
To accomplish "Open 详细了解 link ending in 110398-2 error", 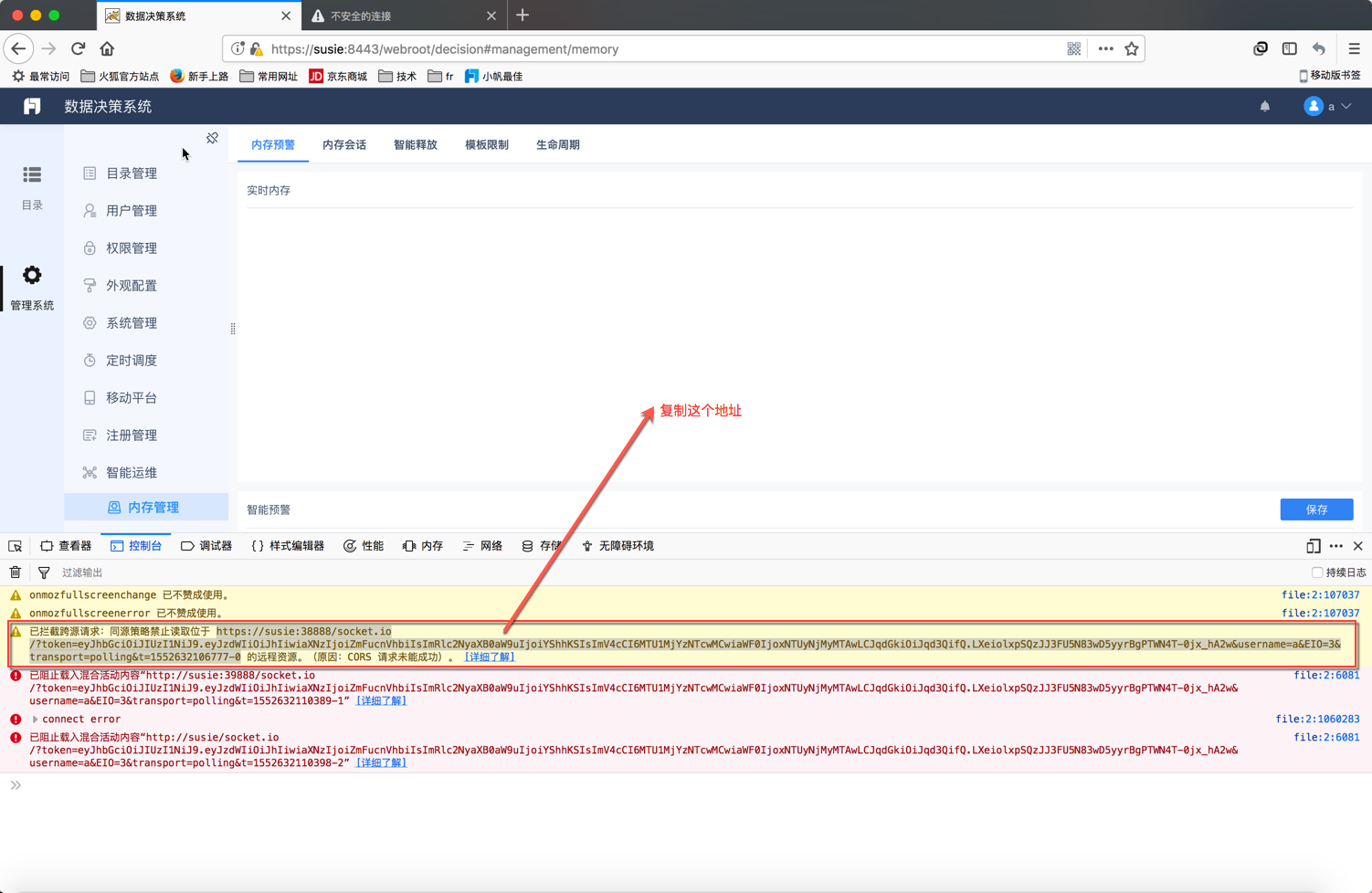I will pyautogui.click(x=381, y=762).
